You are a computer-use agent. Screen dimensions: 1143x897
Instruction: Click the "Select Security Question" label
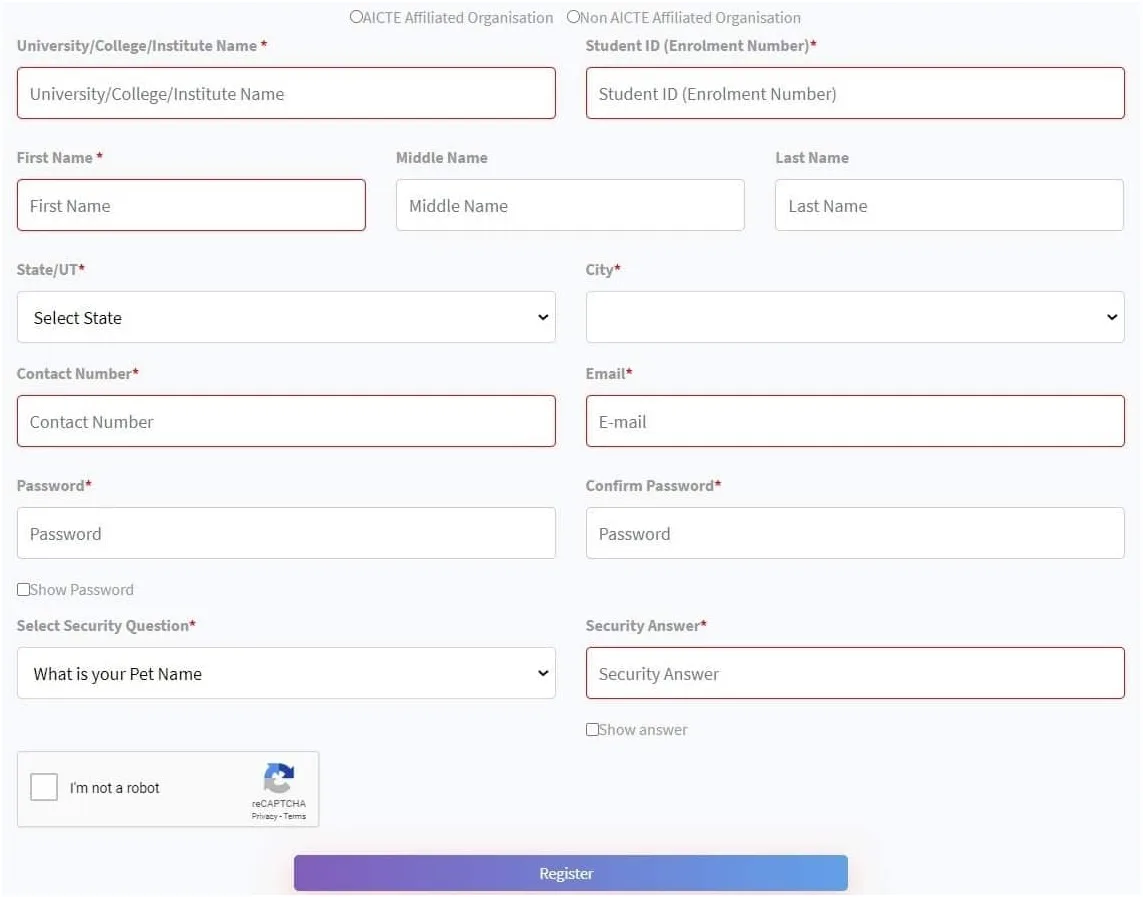click(106, 626)
